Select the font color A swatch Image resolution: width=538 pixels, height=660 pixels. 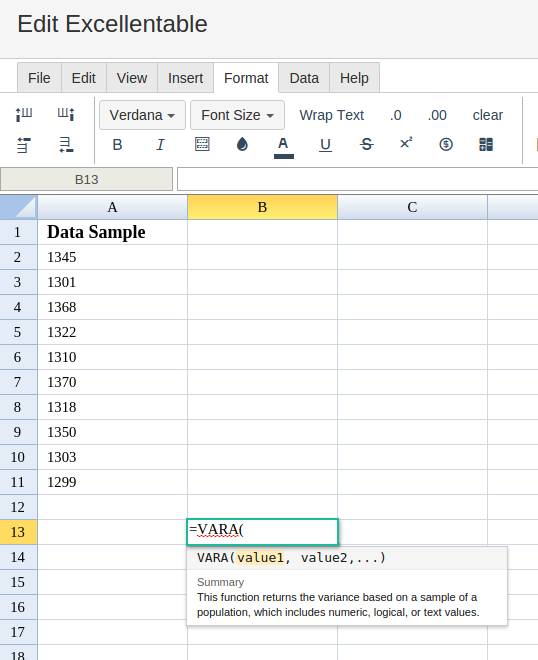coord(283,147)
